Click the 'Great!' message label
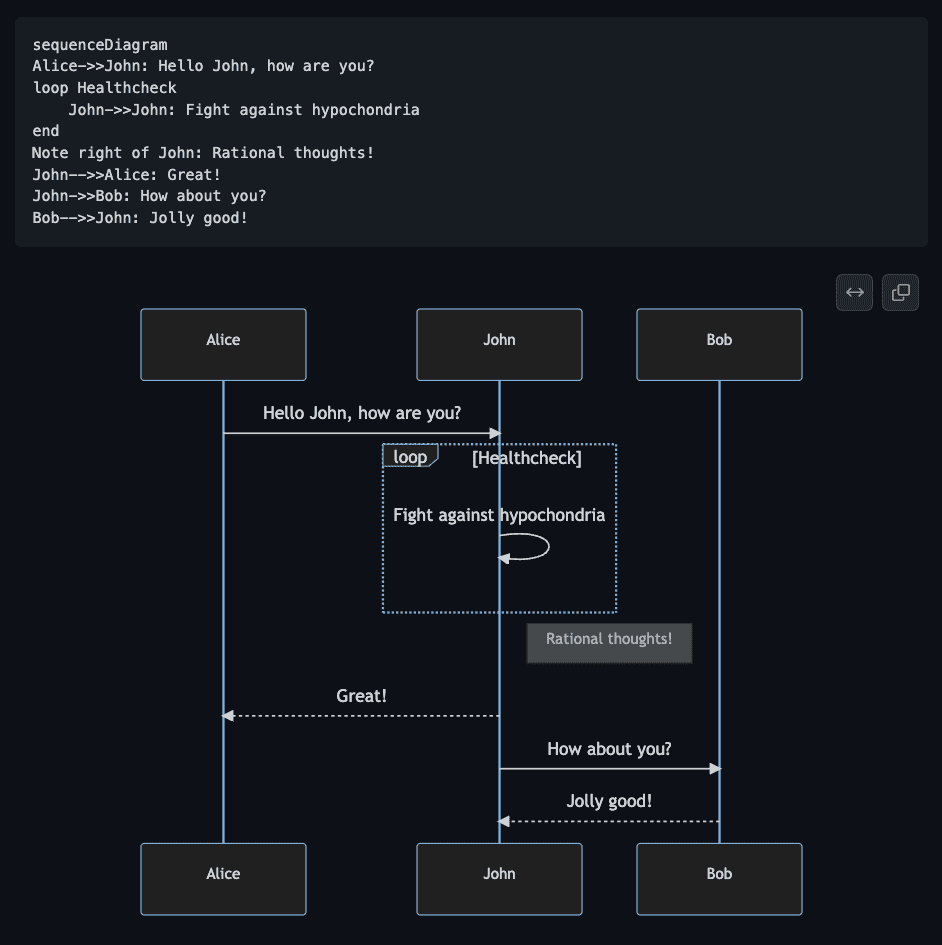 click(x=362, y=696)
